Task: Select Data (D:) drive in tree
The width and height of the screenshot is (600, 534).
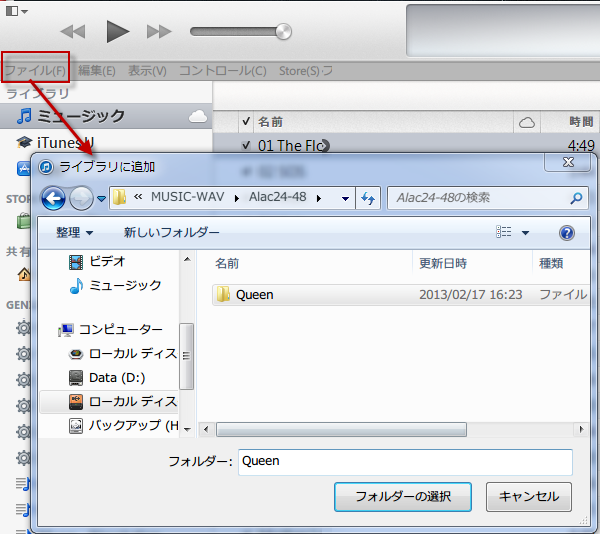Action: (116, 377)
